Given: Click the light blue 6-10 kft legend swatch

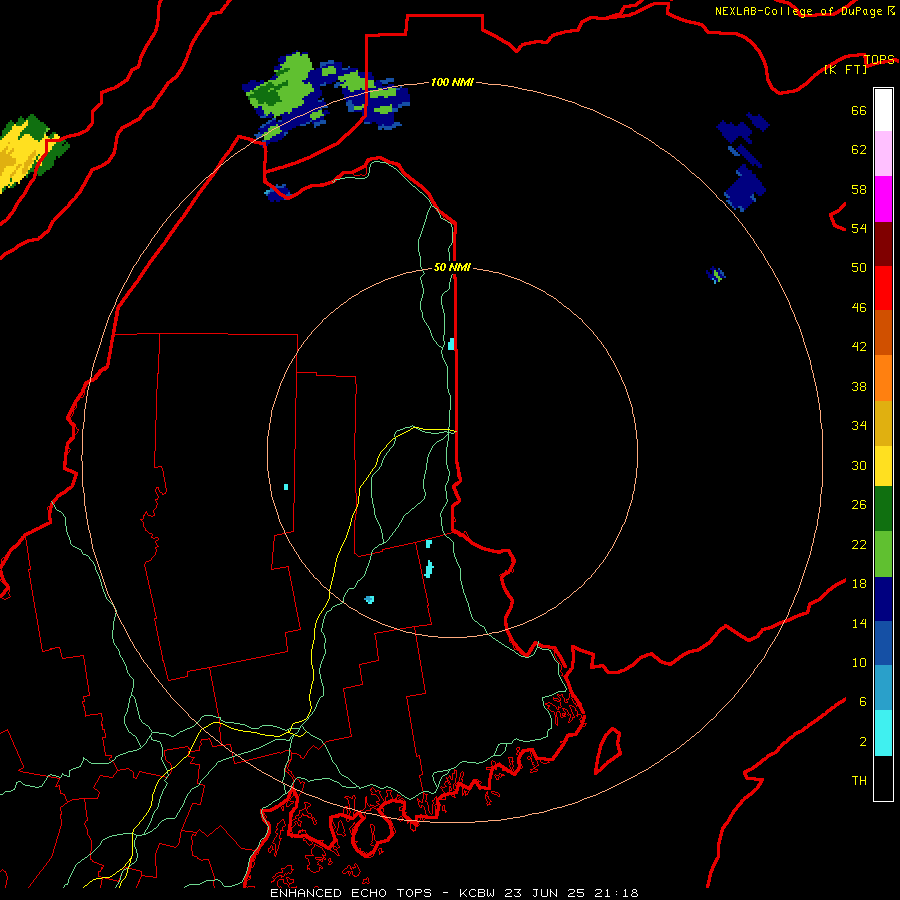Looking at the screenshot, I should click(x=883, y=688).
